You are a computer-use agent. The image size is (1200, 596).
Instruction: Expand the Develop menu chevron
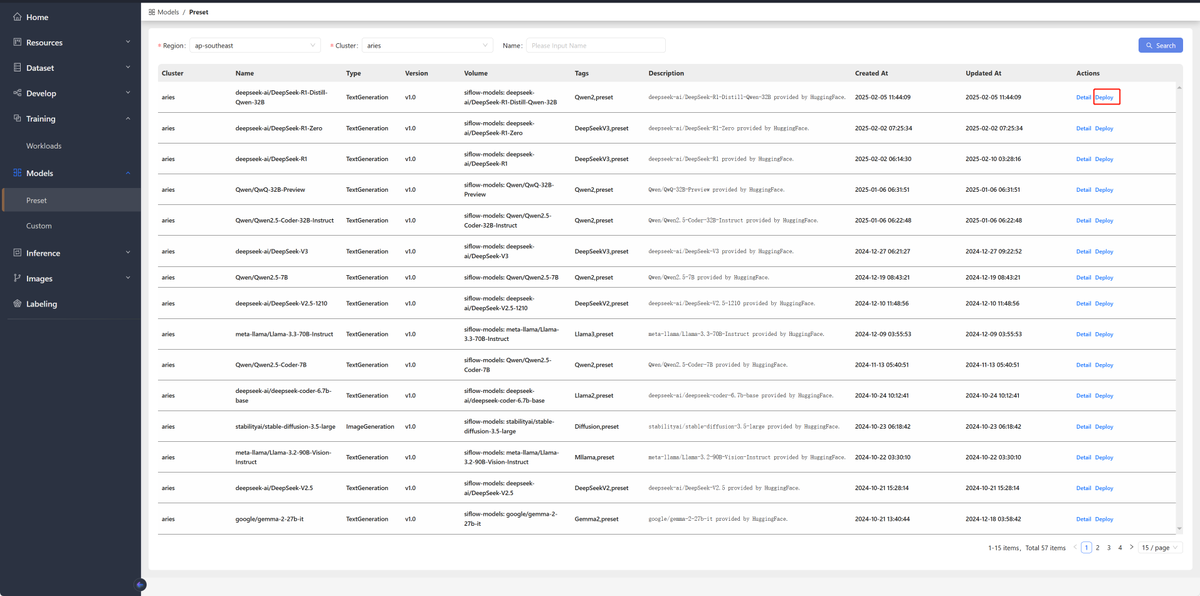pos(128,93)
